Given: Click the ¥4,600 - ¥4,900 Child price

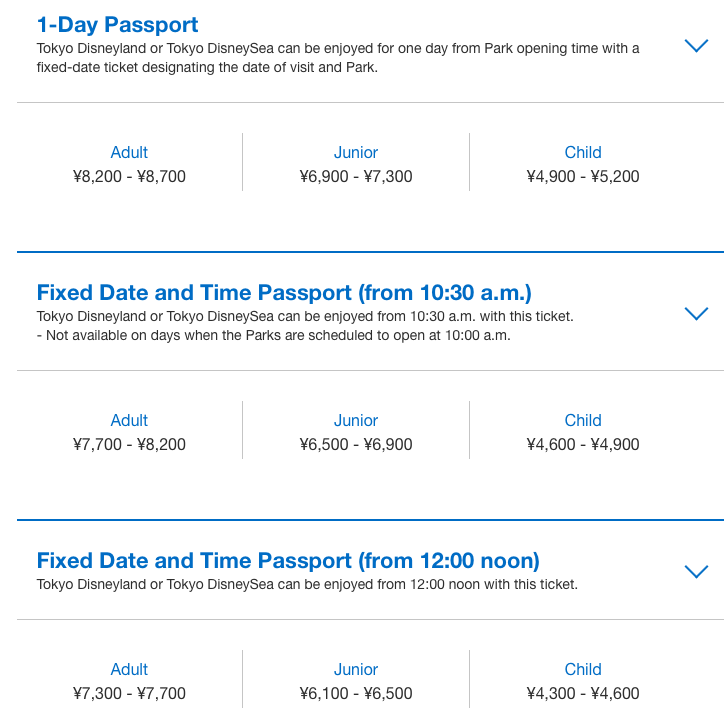Looking at the screenshot, I should pyautogui.click(x=583, y=445).
